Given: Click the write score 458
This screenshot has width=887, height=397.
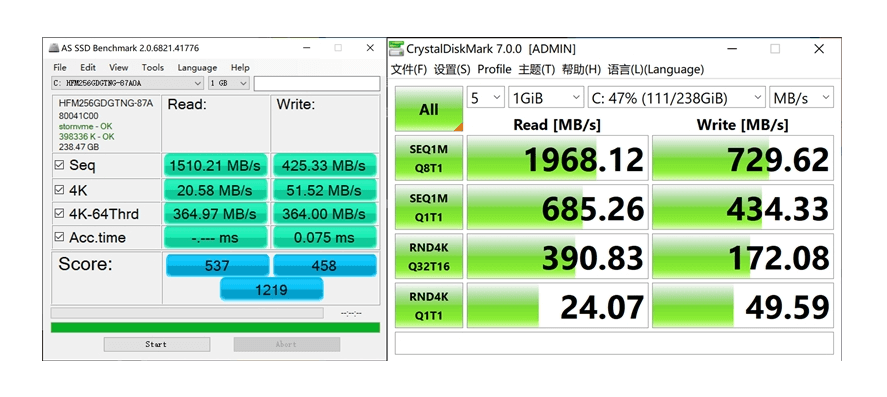Looking at the screenshot, I should [325, 265].
